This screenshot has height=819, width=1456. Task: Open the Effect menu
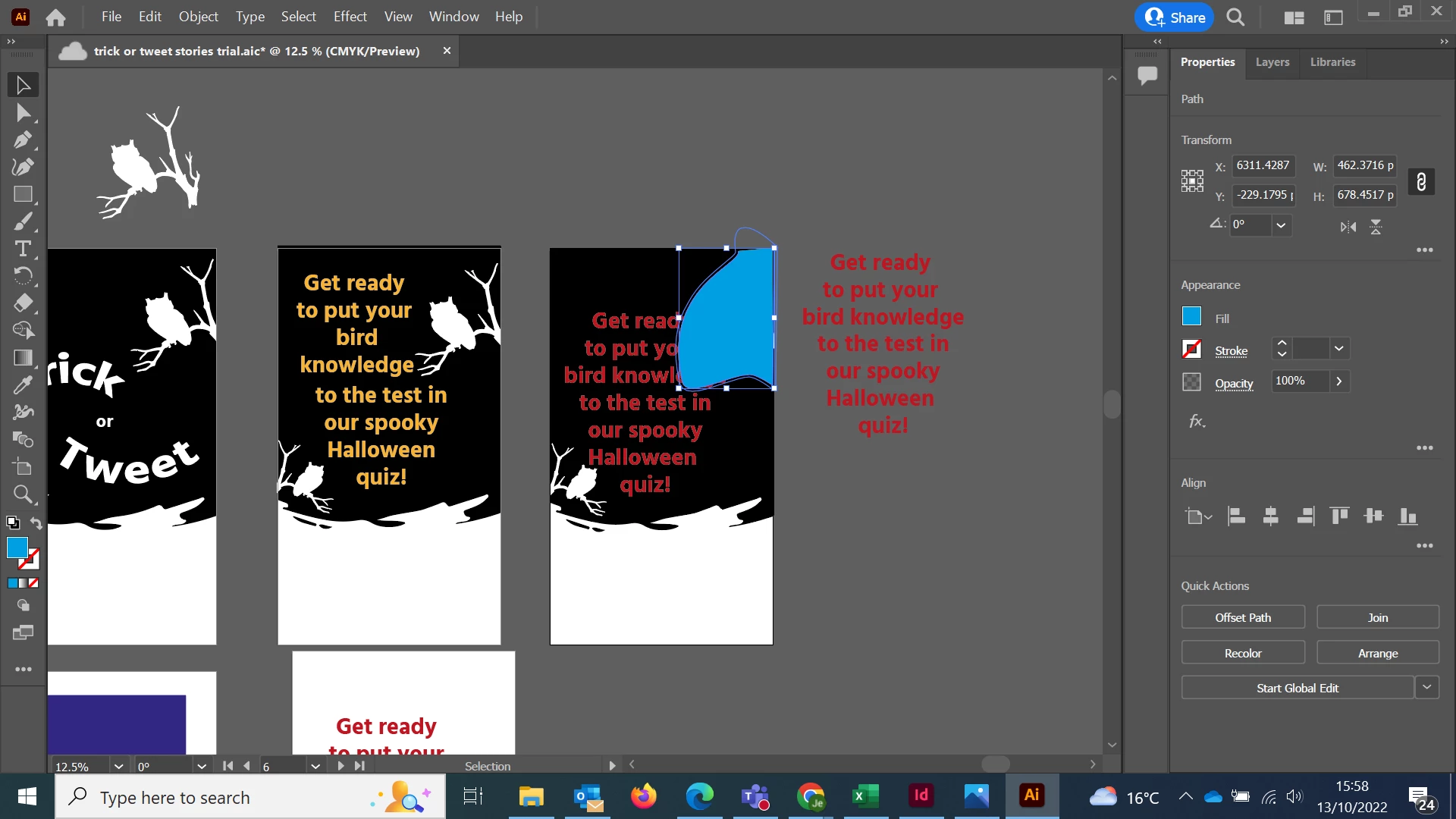350,17
